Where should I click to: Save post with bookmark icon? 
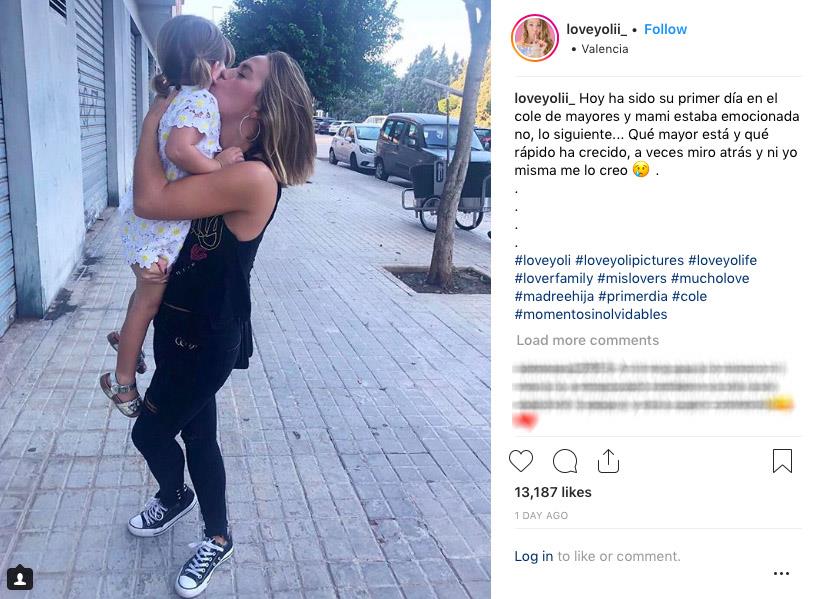(x=782, y=461)
